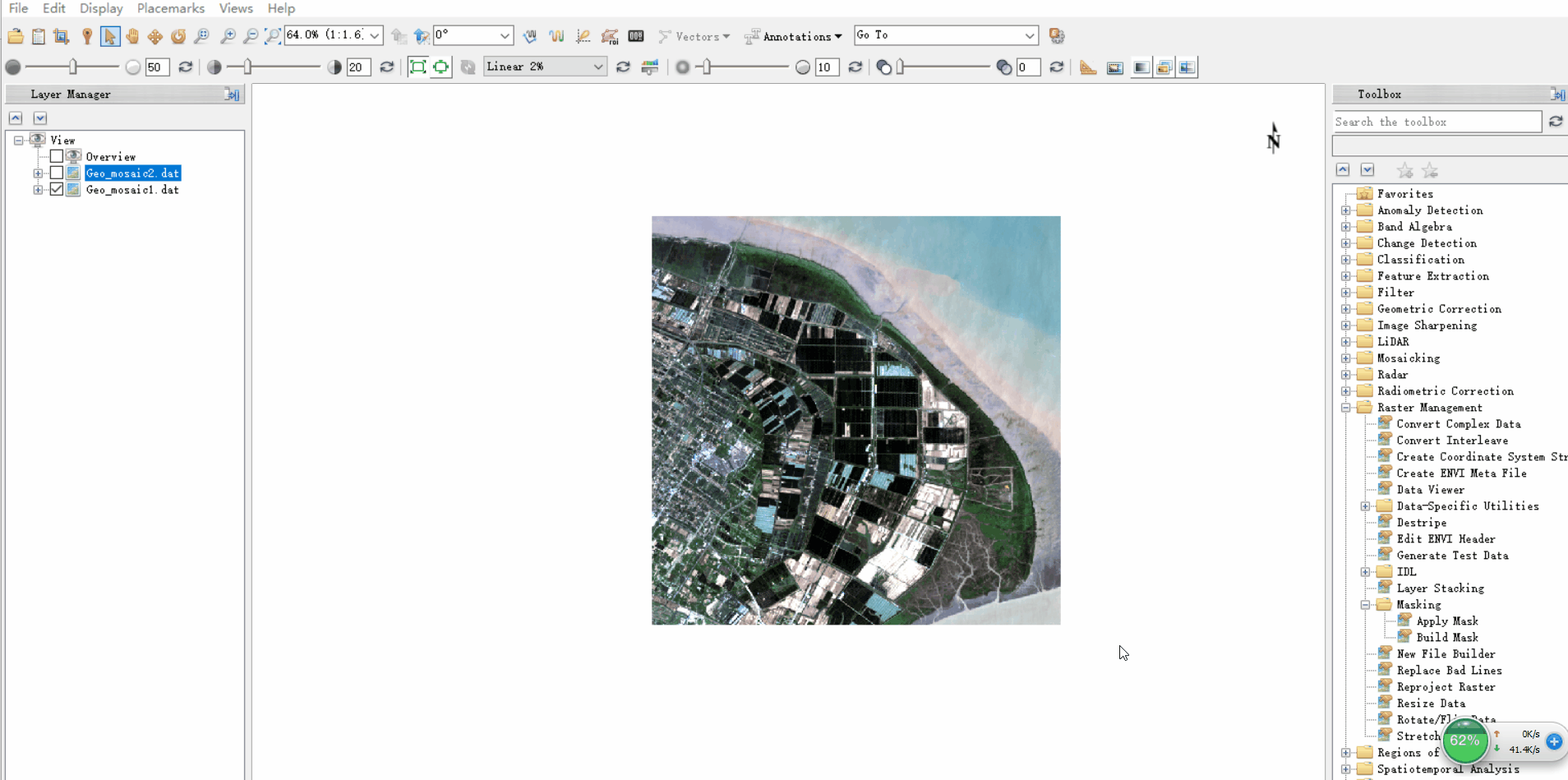Click Stretch on View Extent icon
1568x780 pixels.
coord(441,67)
